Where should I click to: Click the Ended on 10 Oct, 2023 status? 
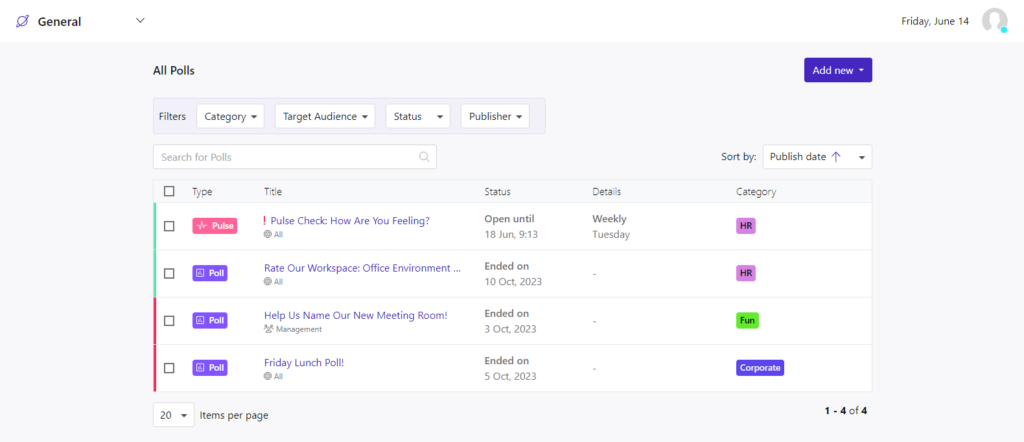513,274
